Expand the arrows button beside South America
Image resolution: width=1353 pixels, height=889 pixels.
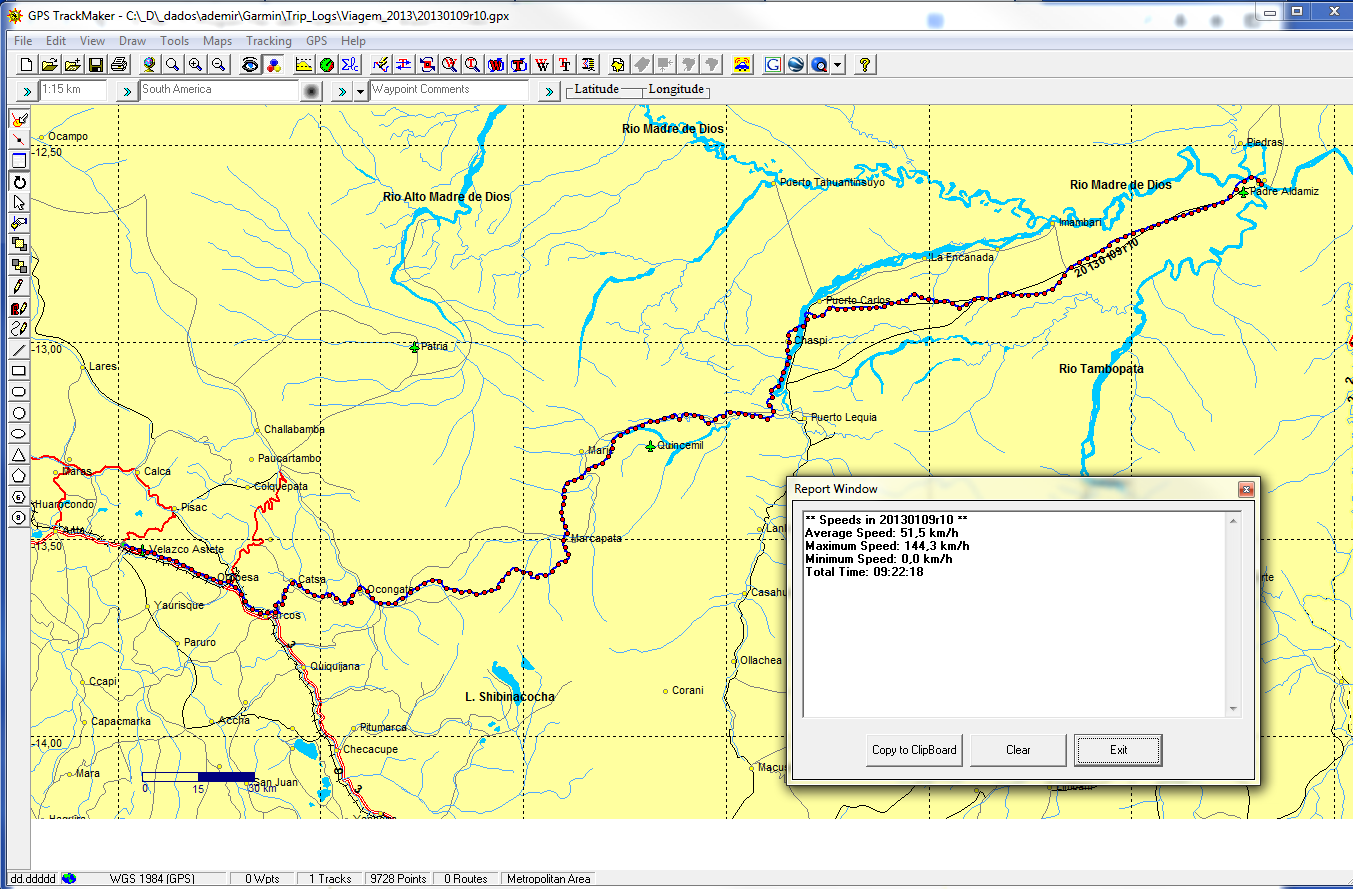click(127, 92)
